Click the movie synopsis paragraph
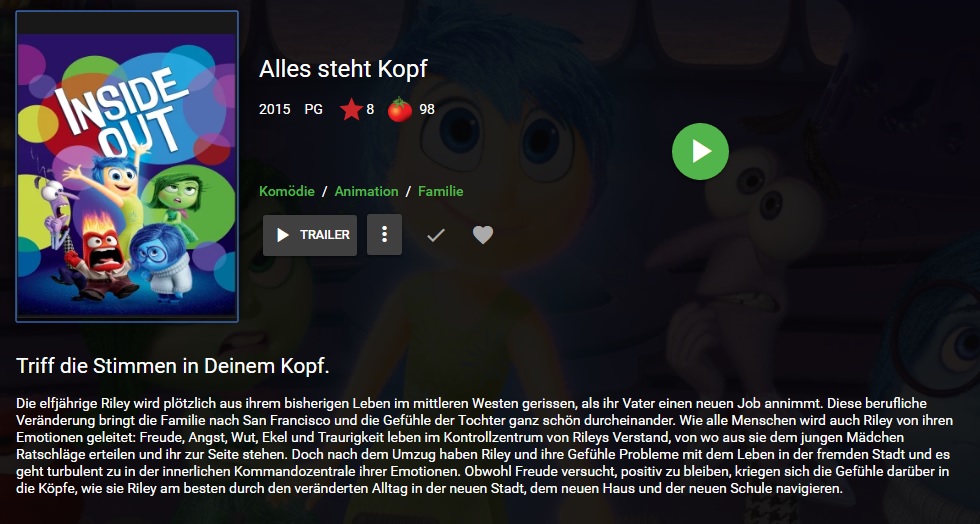Viewport: 980px width, 524px height. point(484,446)
